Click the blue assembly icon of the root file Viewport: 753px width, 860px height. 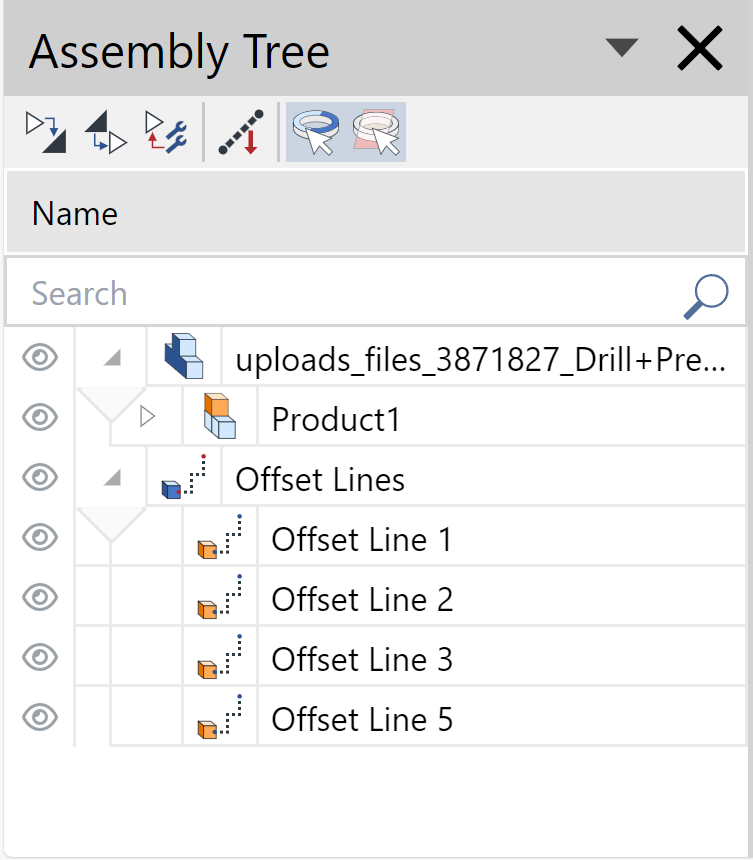tap(184, 356)
